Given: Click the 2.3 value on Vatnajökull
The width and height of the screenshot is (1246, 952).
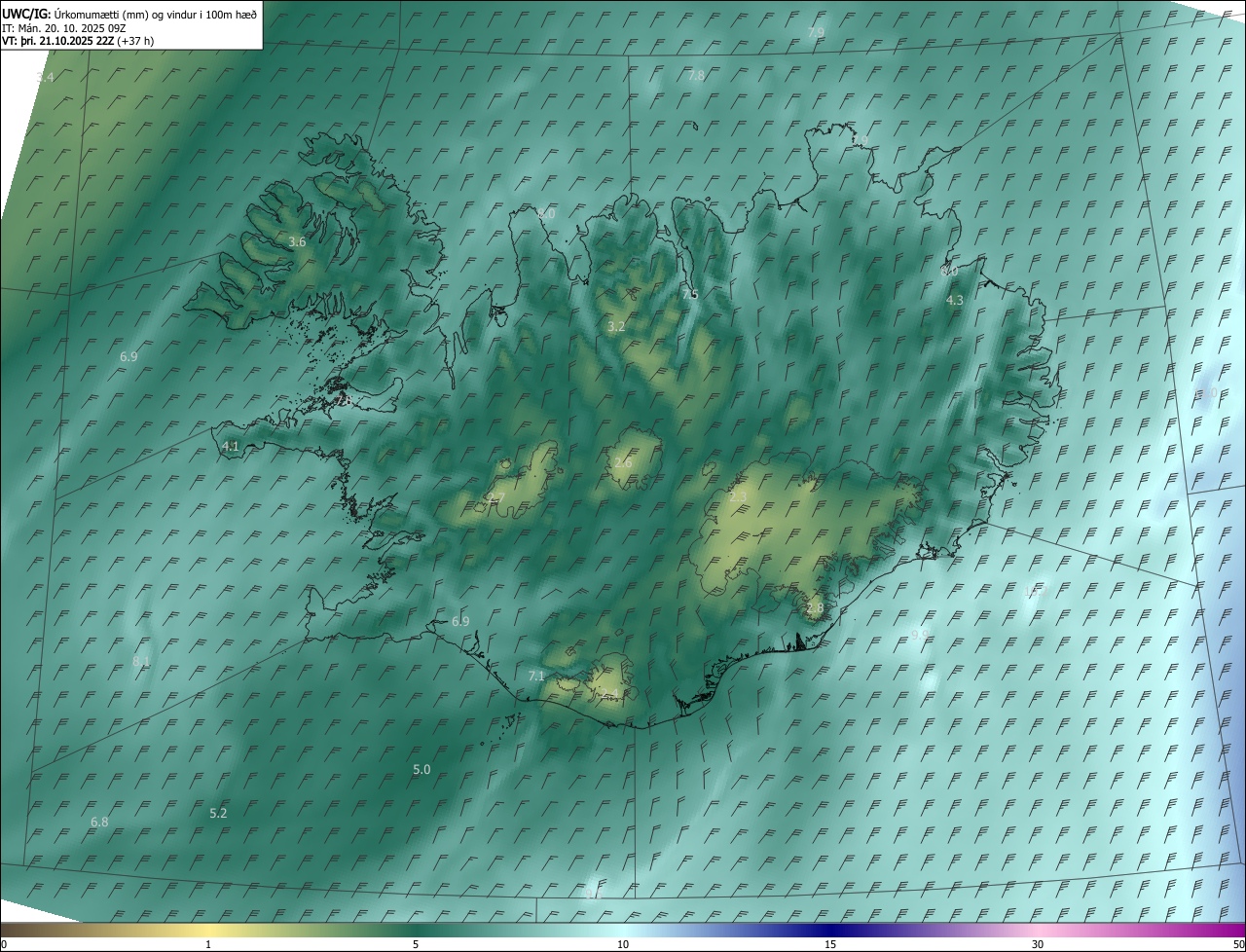Looking at the screenshot, I should point(739,497).
